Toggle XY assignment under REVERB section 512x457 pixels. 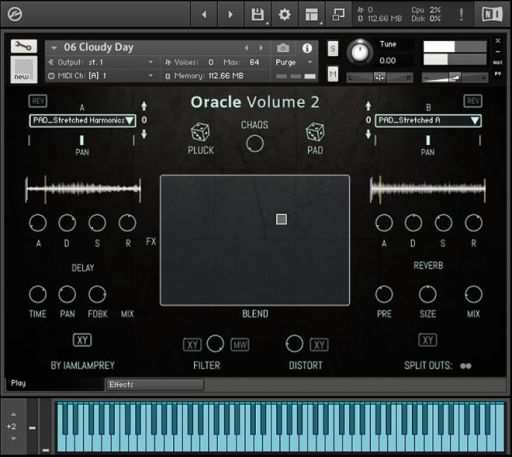pos(427,340)
